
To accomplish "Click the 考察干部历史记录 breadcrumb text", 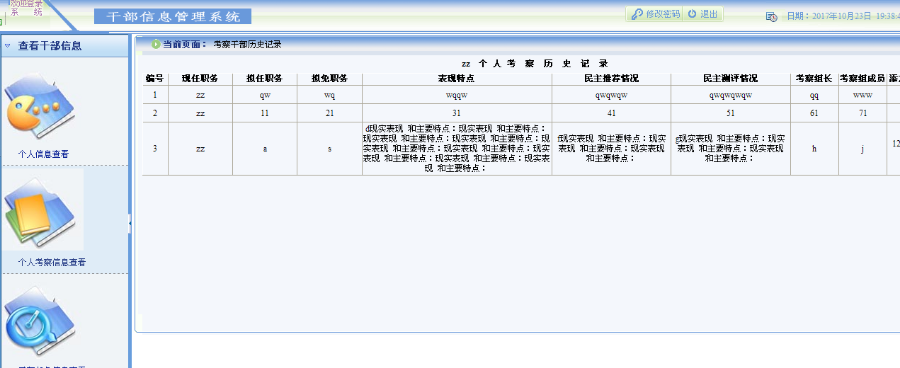I will coord(247,44).
